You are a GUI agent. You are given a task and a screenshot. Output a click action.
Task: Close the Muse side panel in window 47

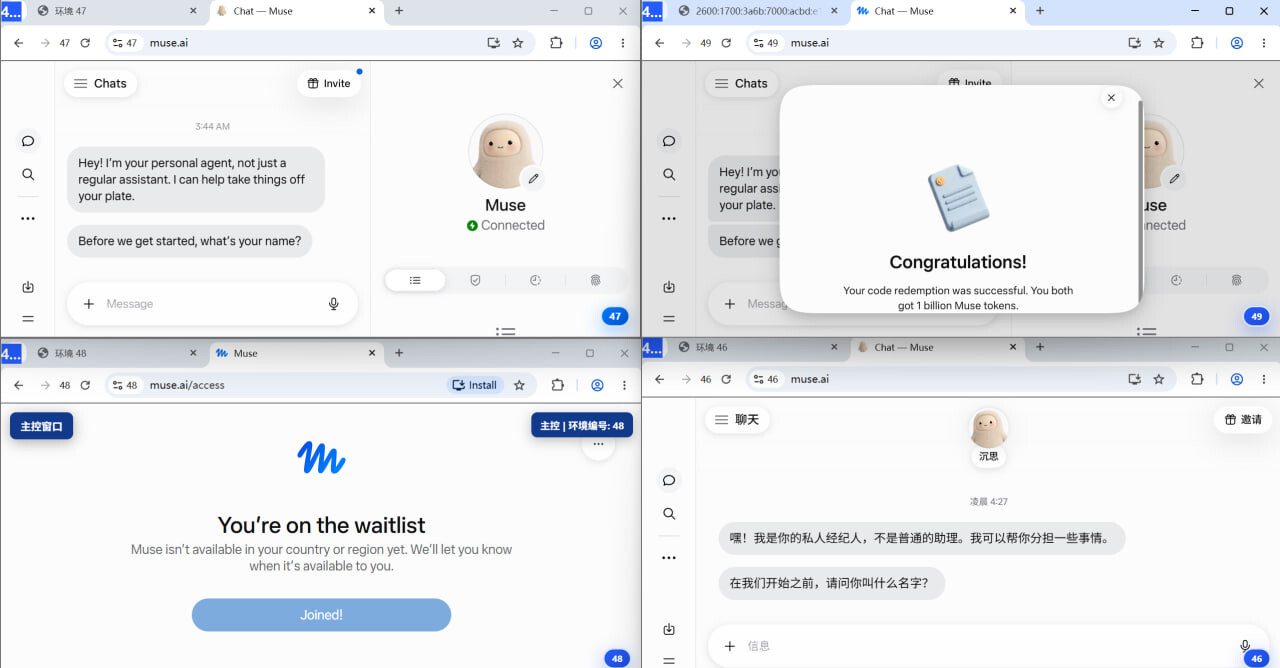[x=618, y=84]
